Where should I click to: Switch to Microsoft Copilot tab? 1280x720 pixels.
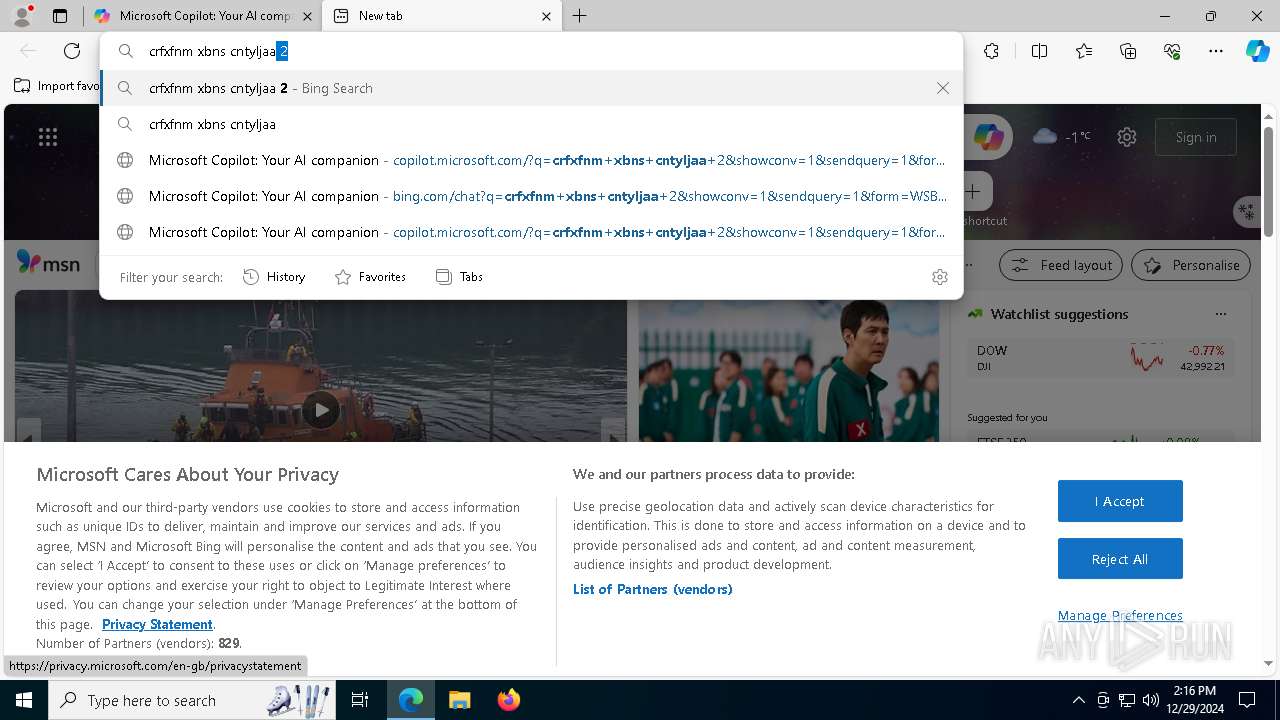[205, 16]
